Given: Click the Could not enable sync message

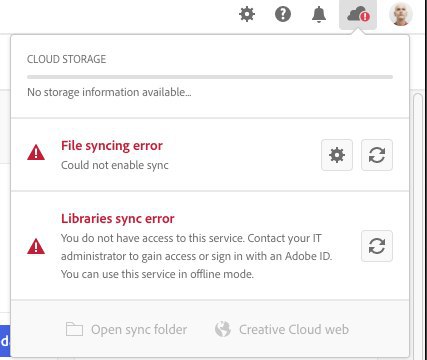Looking at the screenshot, I should (x=115, y=165).
